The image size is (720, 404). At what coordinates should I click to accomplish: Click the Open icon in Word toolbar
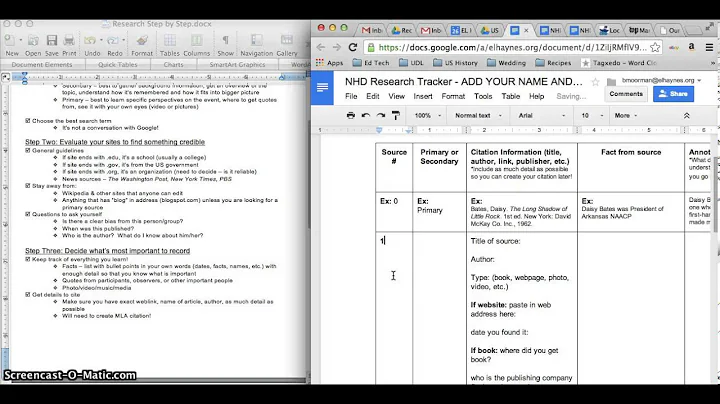point(33,41)
